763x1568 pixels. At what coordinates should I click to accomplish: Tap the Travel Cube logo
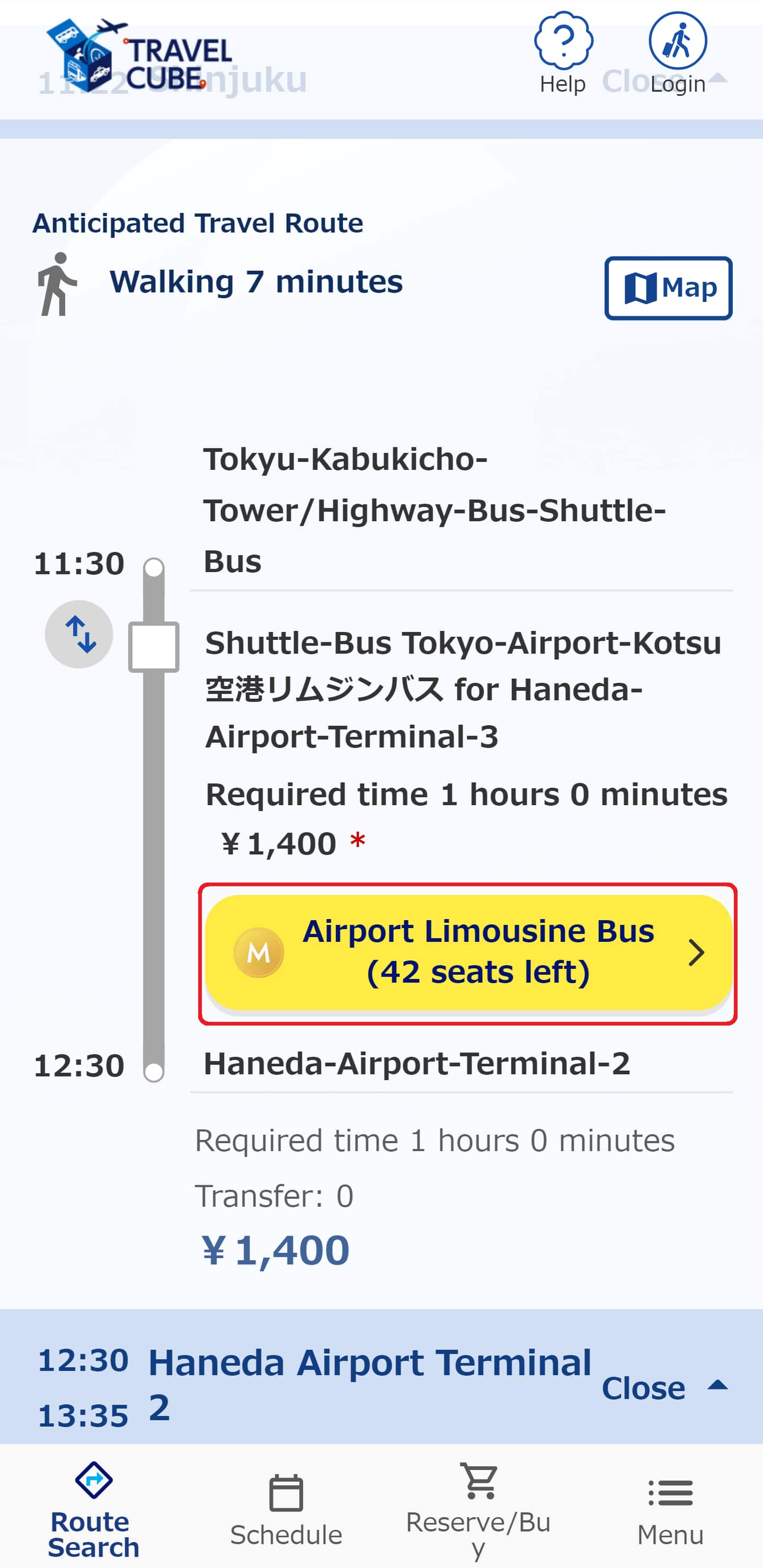(139, 56)
